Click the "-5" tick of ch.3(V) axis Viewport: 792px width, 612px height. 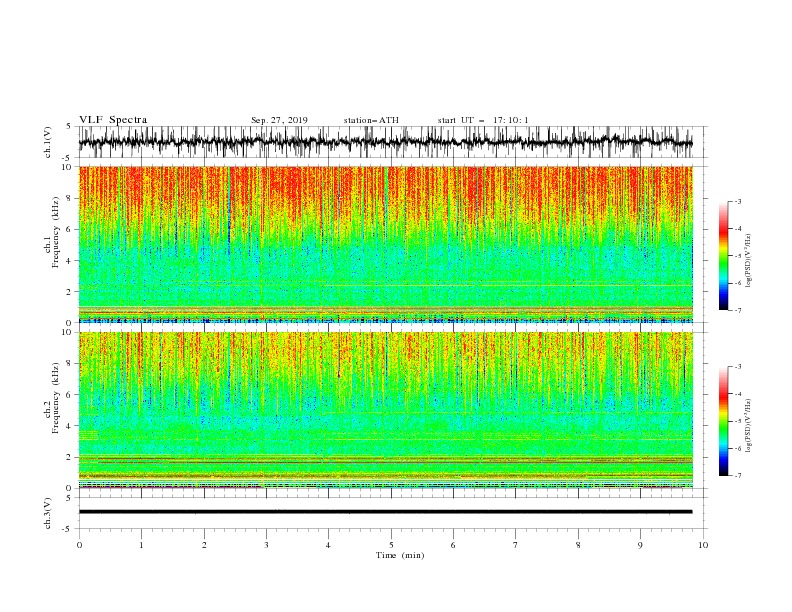coord(68,529)
